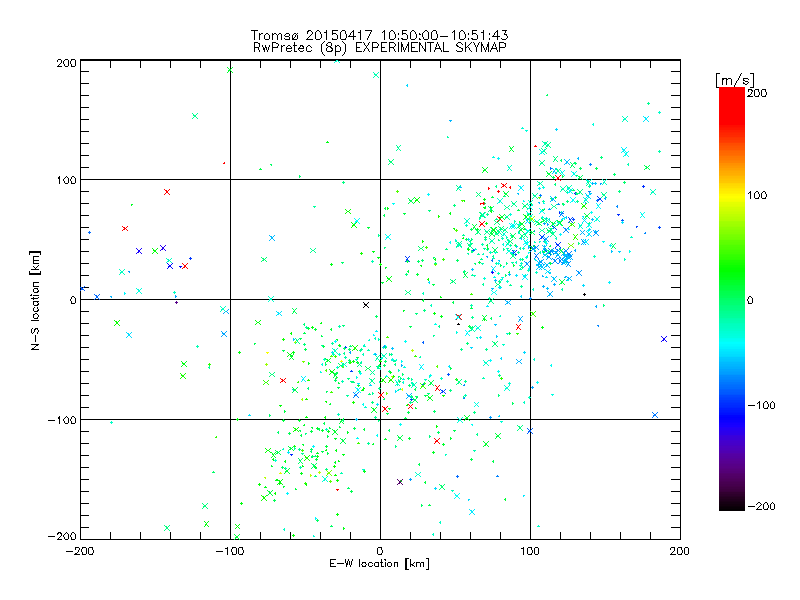Click the colorbar label '-200'
This screenshot has height=600, width=800.
tap(761, 506)
